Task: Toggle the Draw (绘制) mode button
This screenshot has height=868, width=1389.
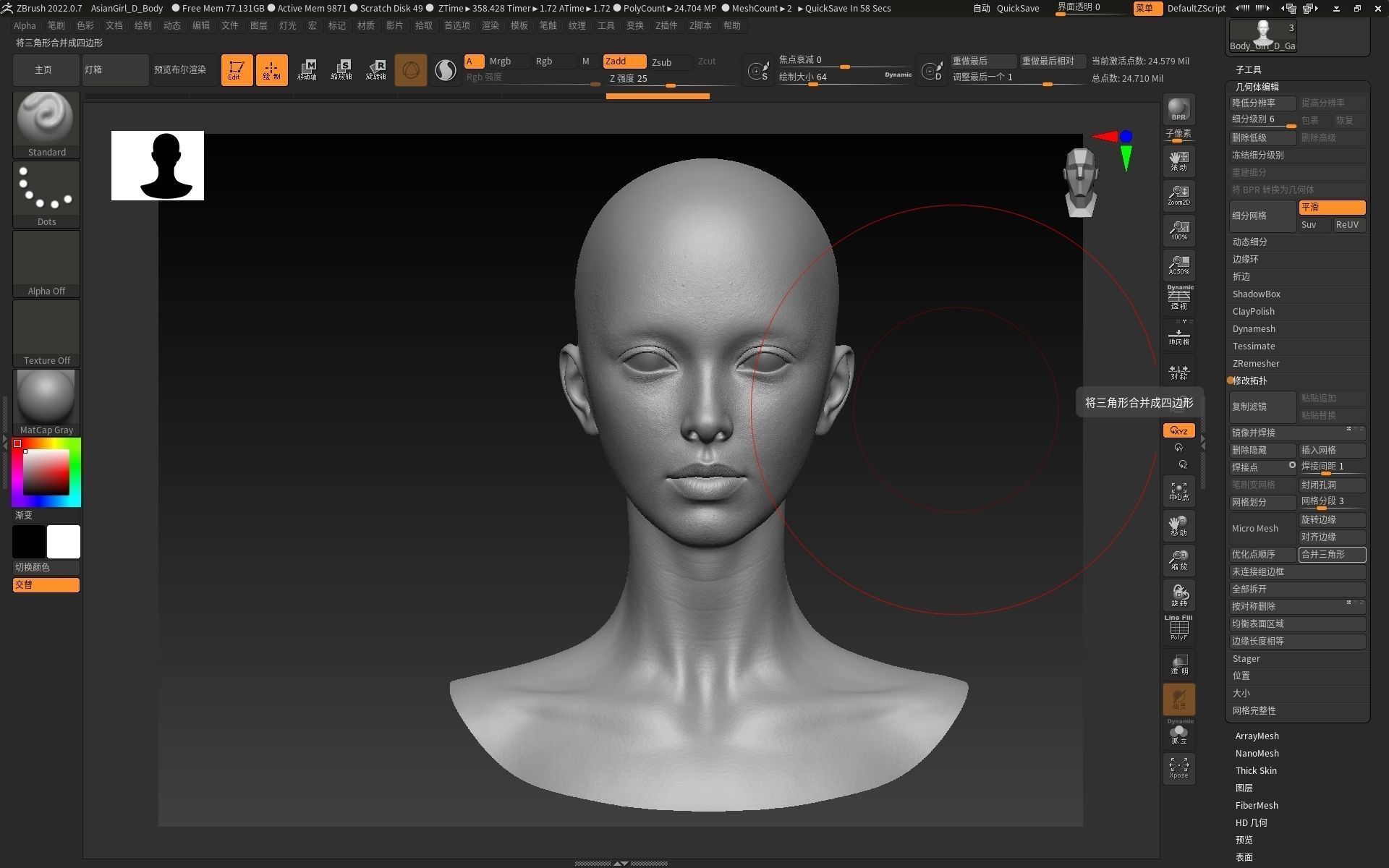Action: tap(271, 70)
